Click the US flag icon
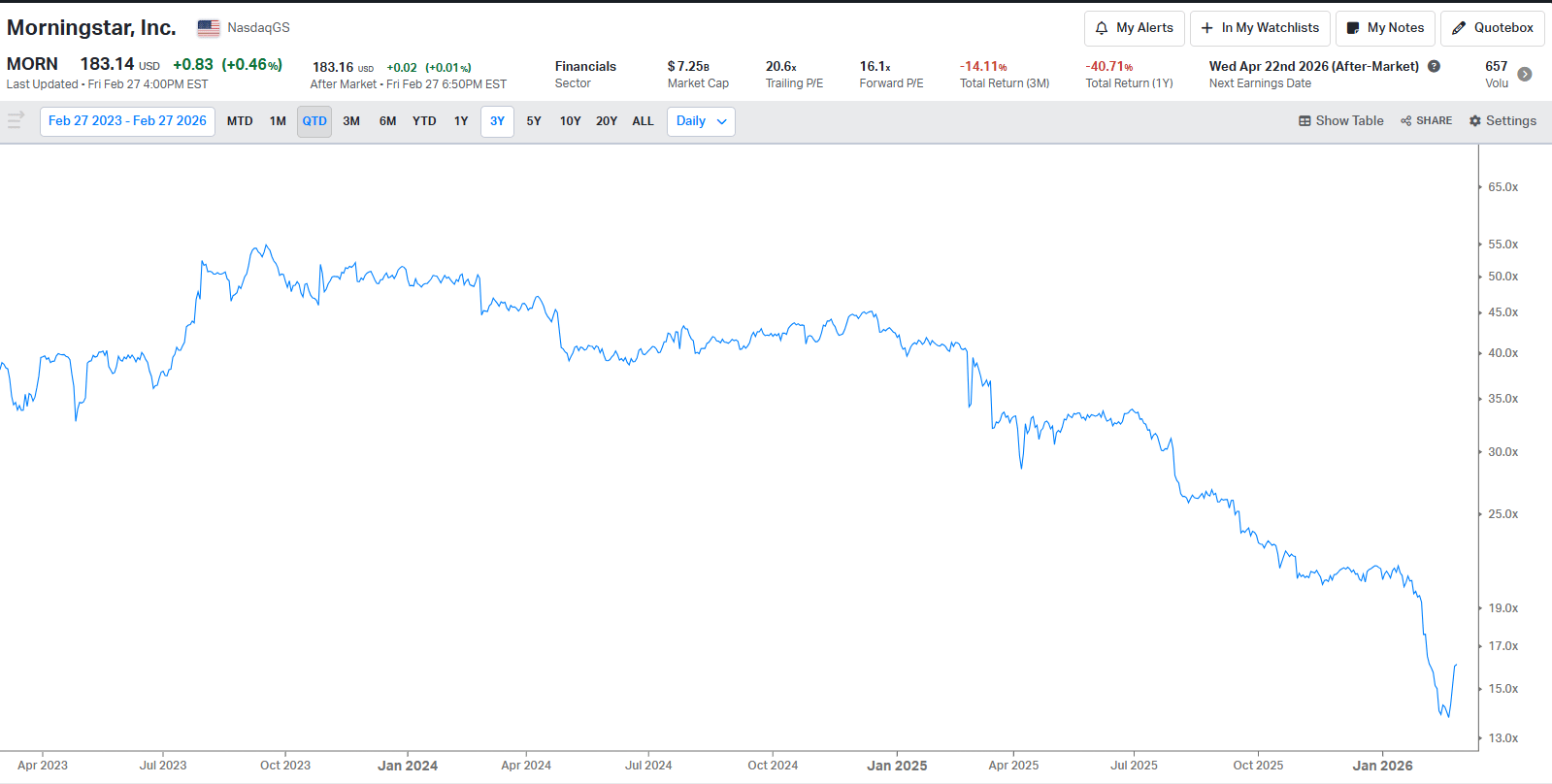 point(209,28)
